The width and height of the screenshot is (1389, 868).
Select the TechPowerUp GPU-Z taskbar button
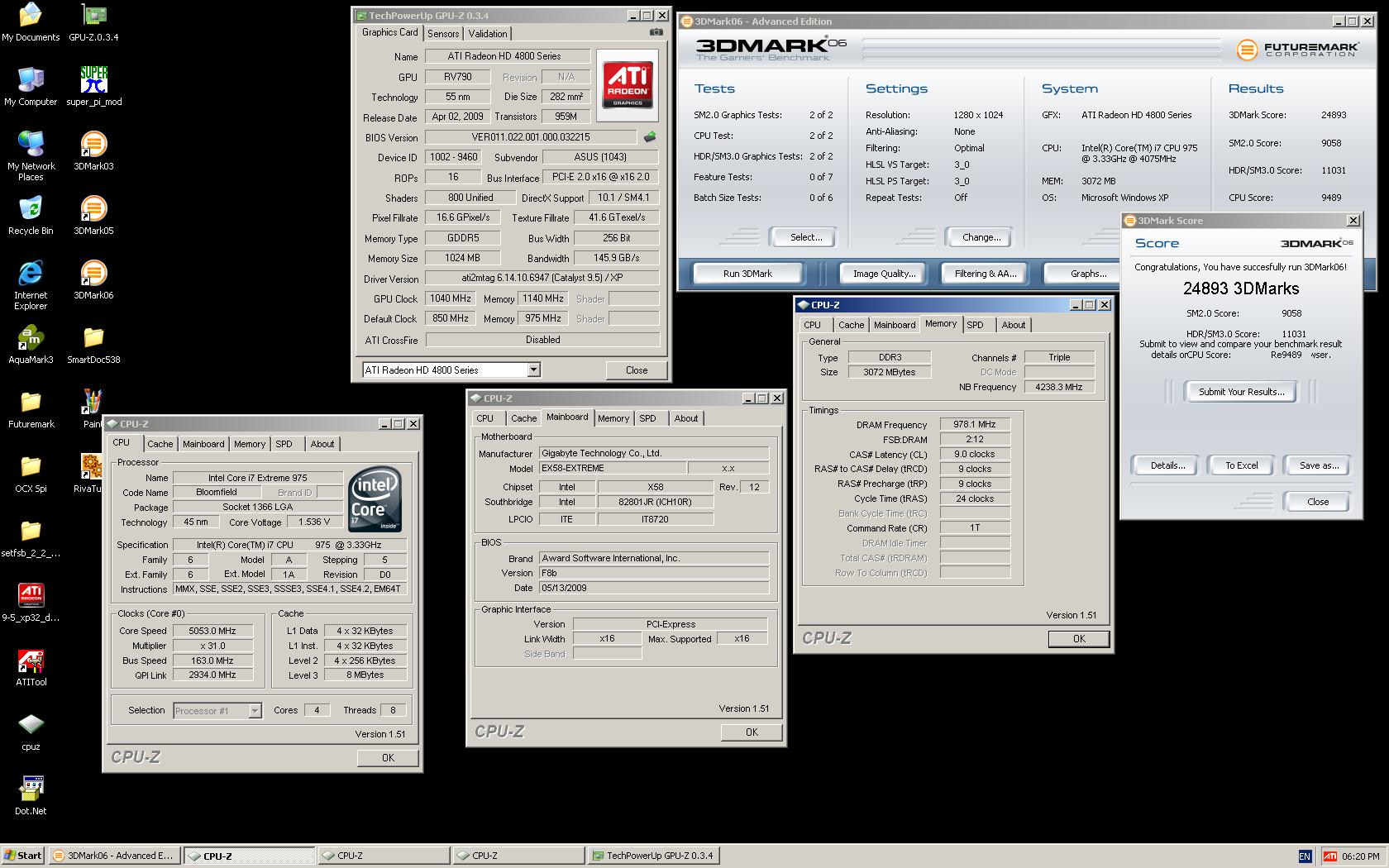[x=653, y=856]
